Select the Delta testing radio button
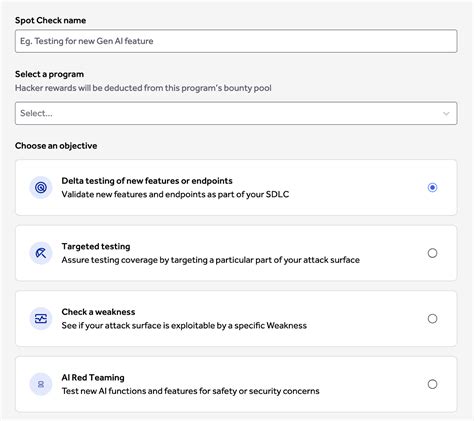The width and height of the screenshot is (474, 421). [432, 187]
